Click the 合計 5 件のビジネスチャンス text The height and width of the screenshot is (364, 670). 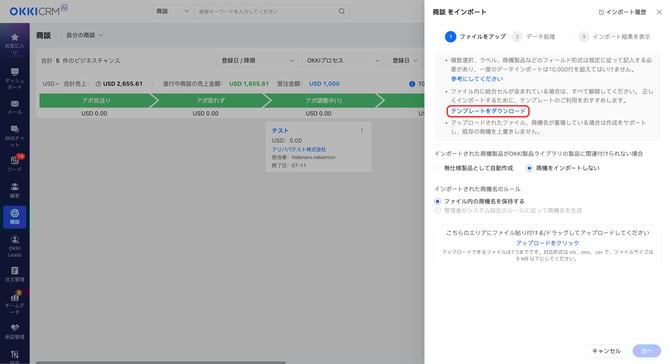[x=80, y=60]
